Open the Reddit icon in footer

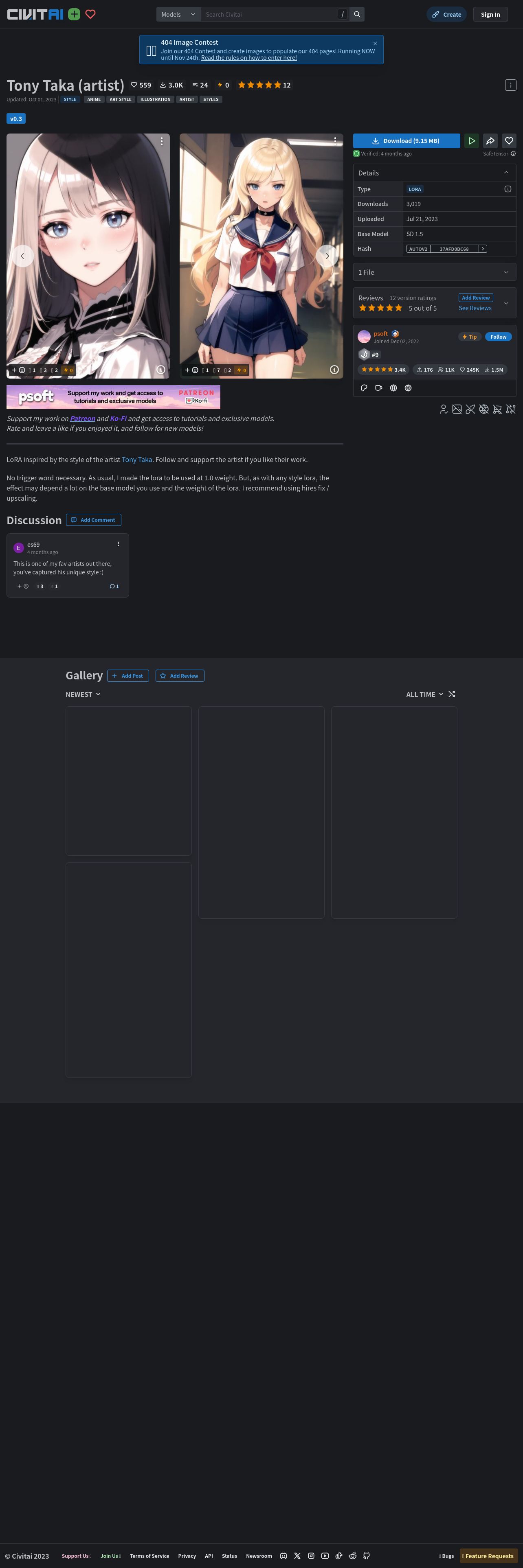(x=352, y=1555)
